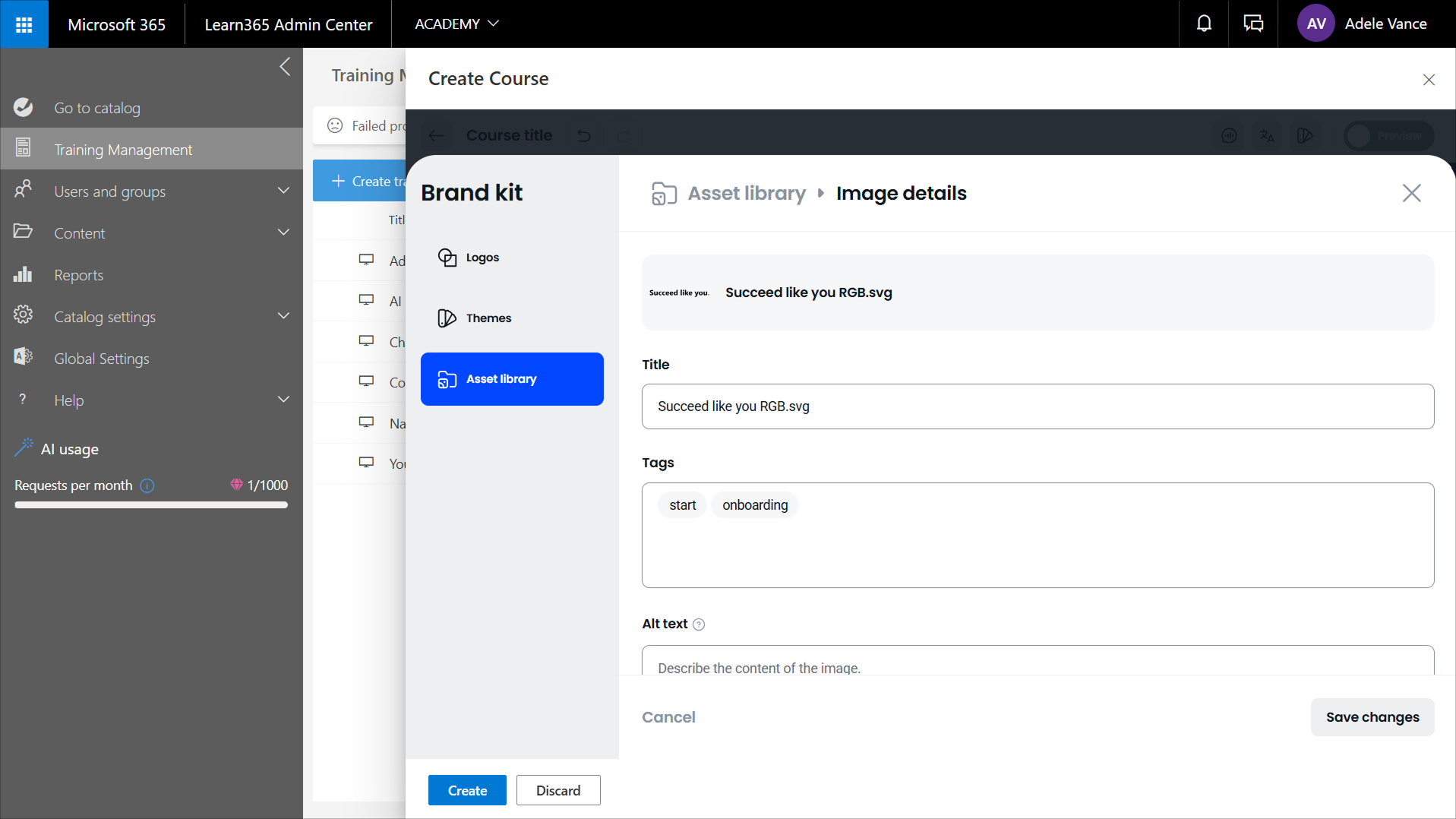This screenshot has width=1456, height=819.
Task: Select Themes in Brand kit
Action: [488, 318]
